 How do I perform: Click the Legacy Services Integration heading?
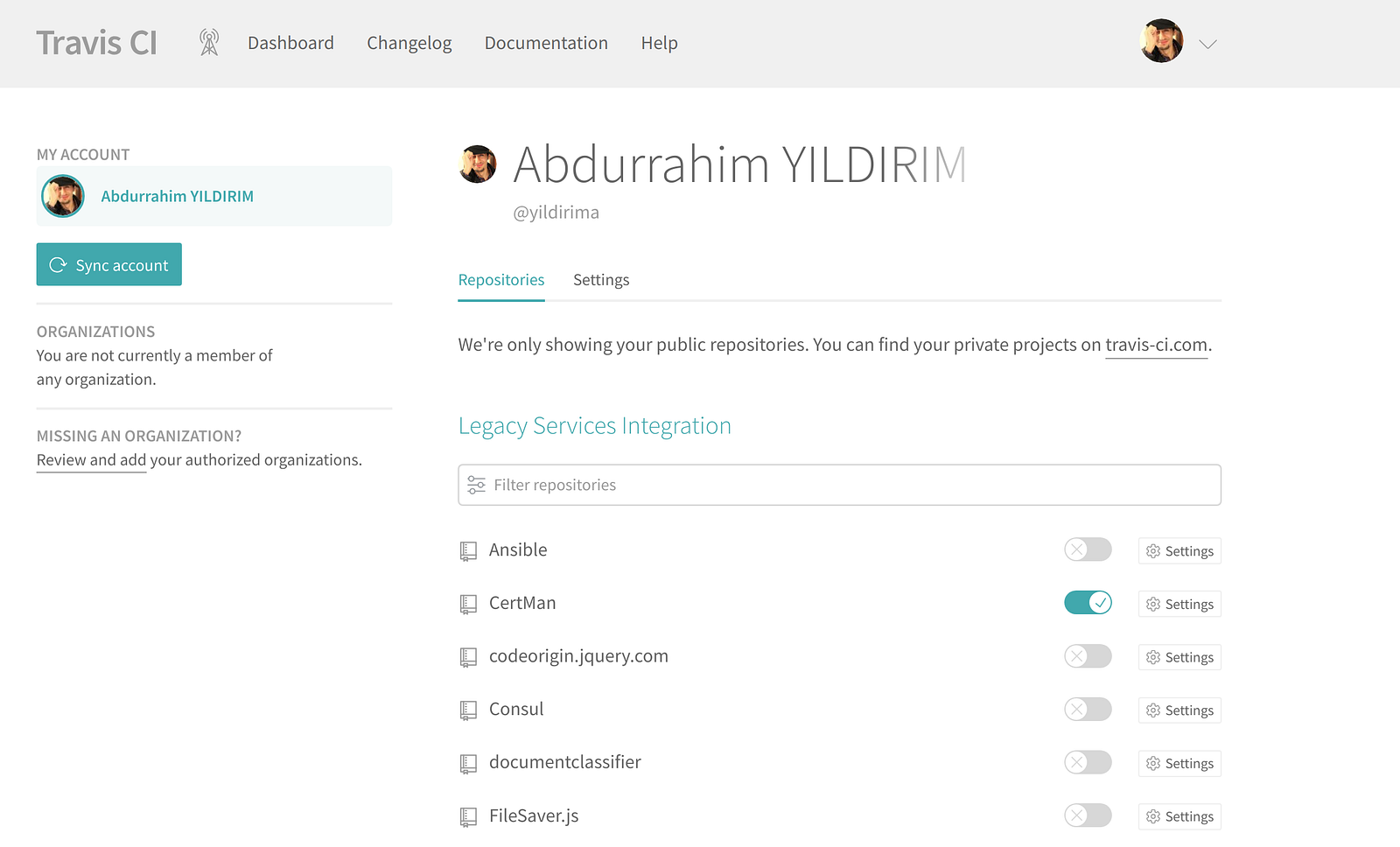click(595, 426)
